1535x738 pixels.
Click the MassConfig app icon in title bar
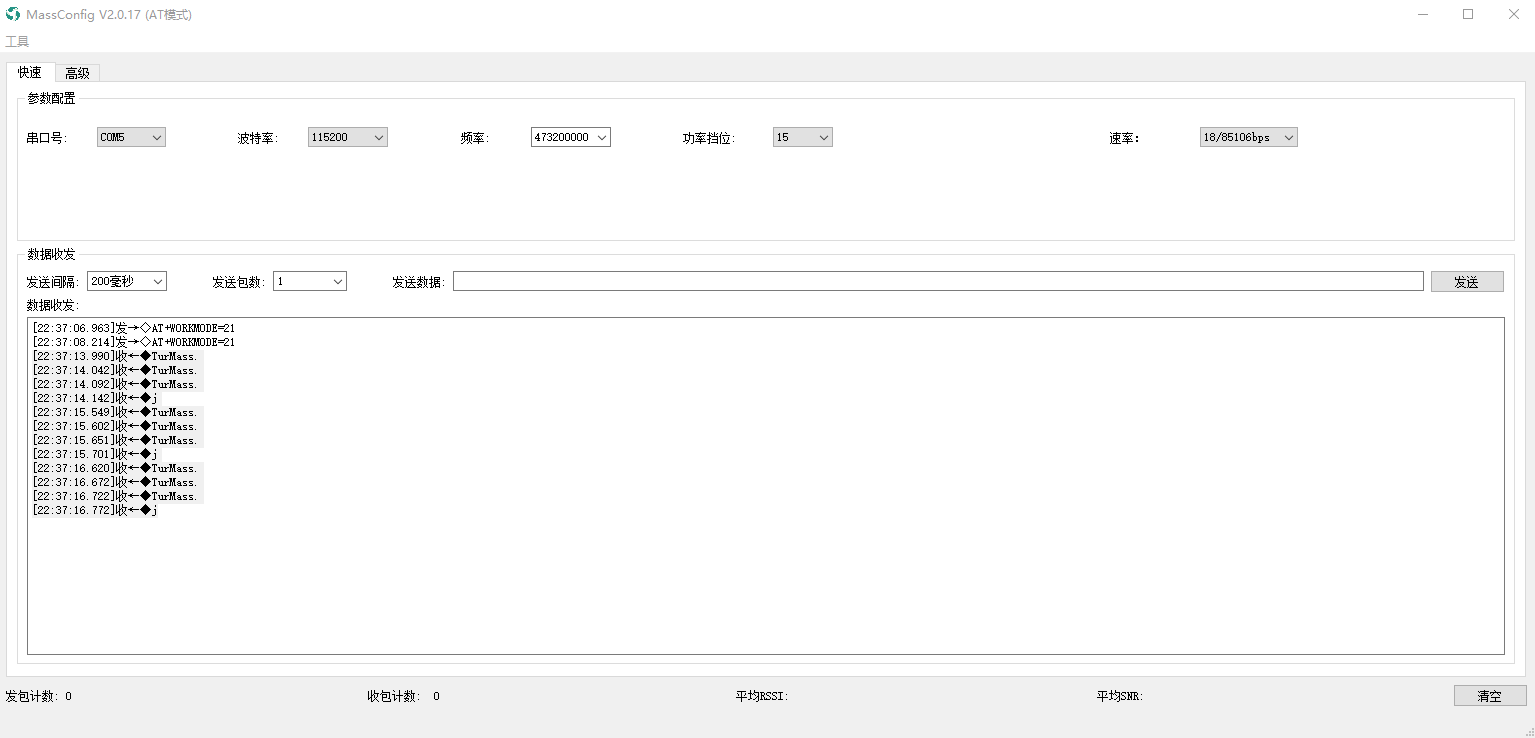[x=13, y=14]
